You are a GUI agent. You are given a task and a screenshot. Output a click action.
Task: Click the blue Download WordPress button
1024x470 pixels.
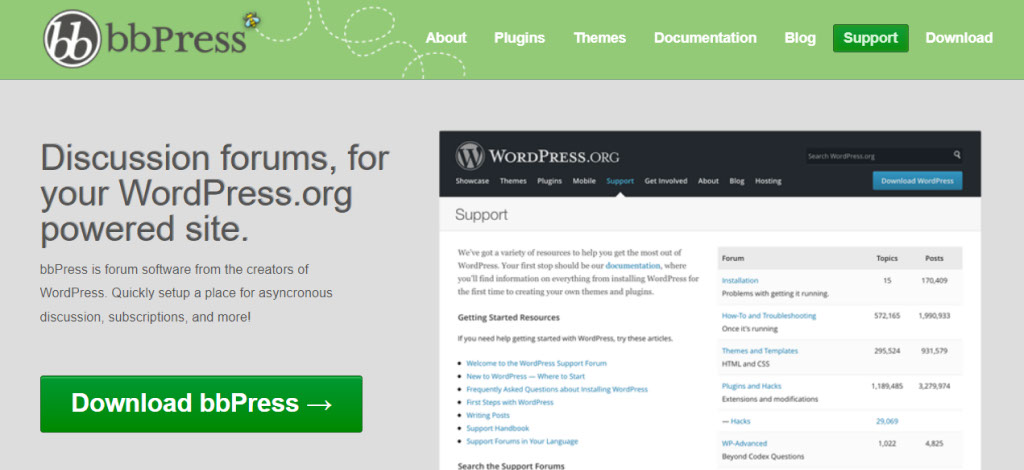tap(917, 181)
